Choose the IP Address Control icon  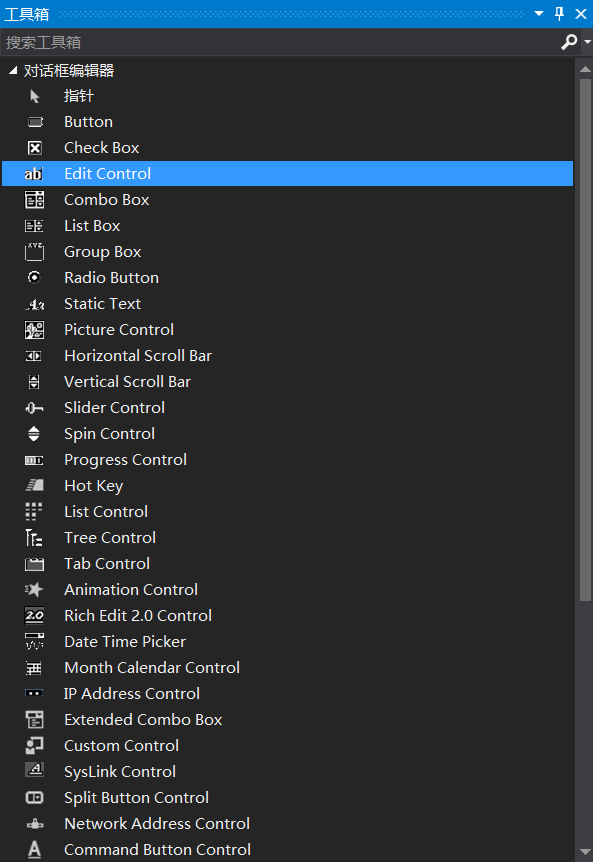pyautogui.click(x=34, y=694)
